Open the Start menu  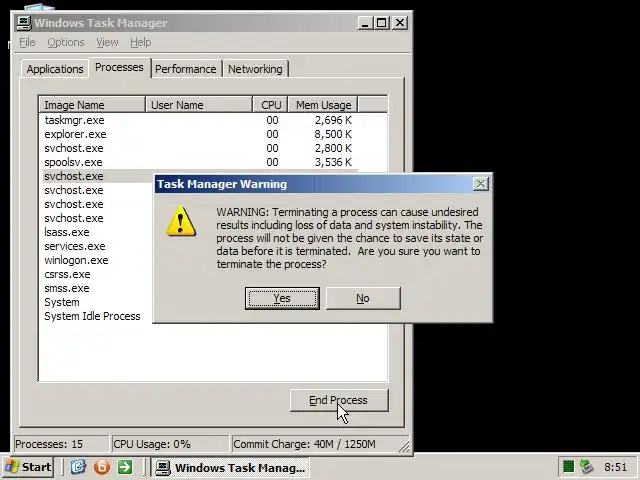click(28, 467)
